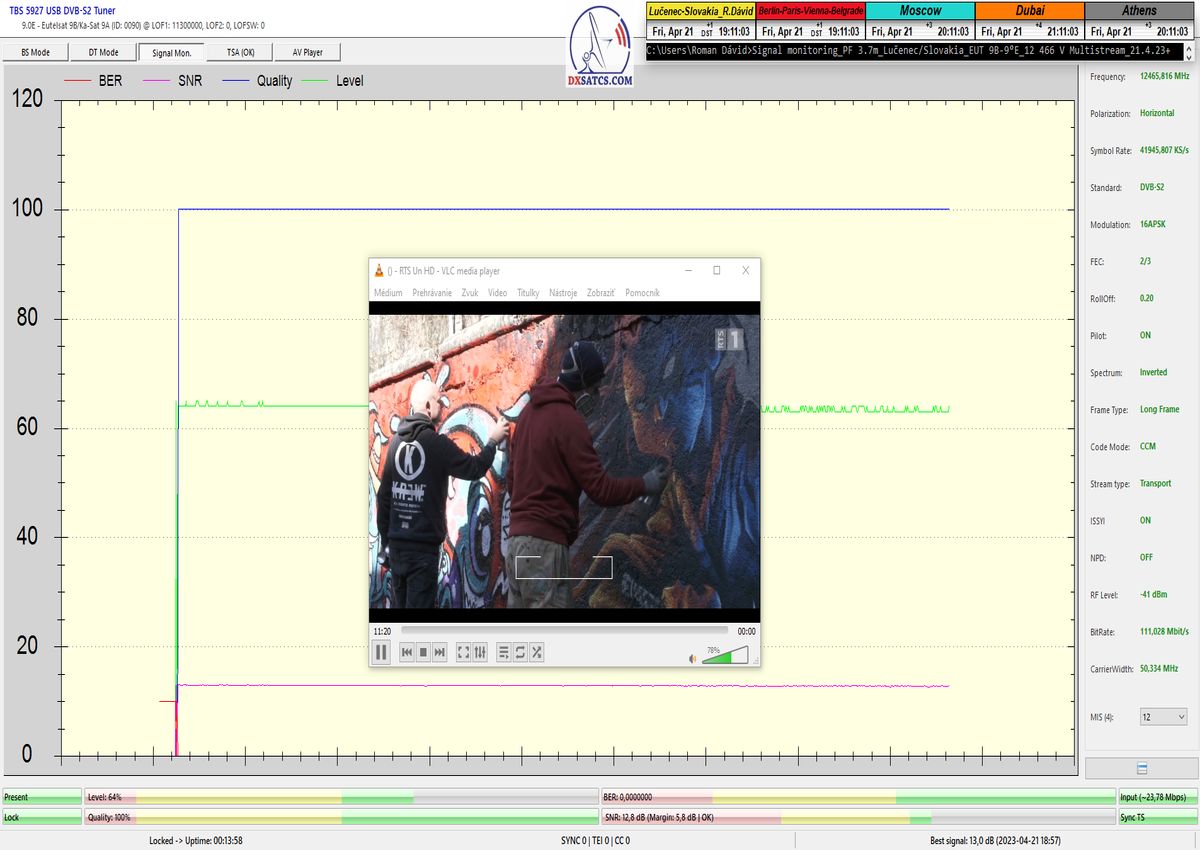Stop the VLC video playback
Screen dimensions: 1200x850
(x=423, y=652)
